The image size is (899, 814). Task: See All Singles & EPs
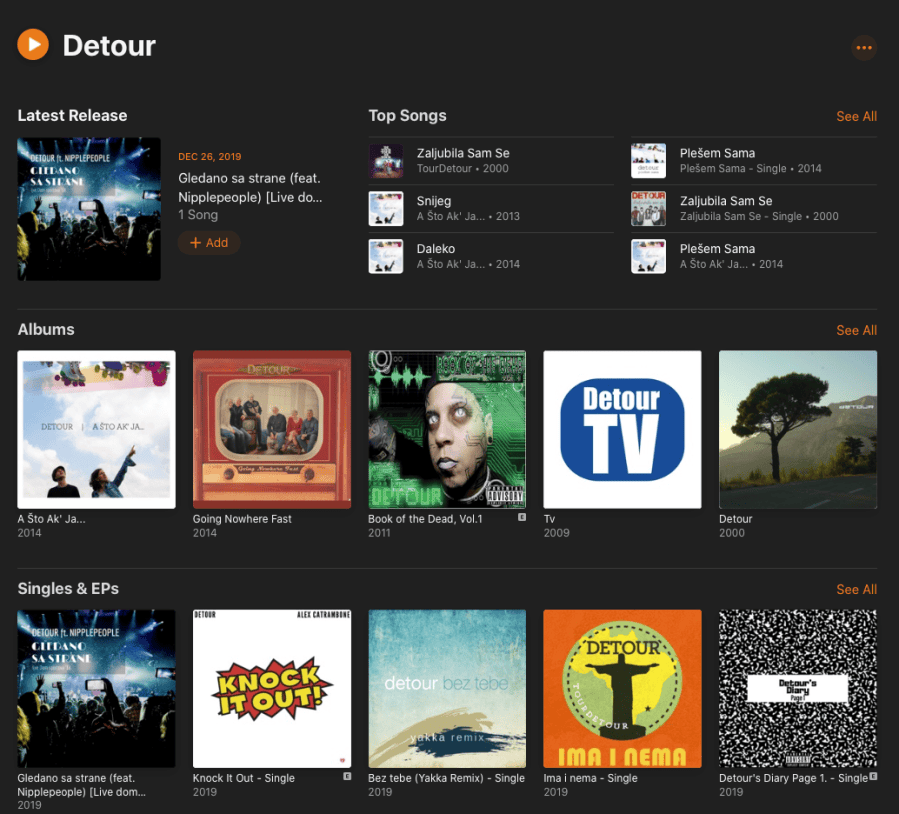pos(856,589)
